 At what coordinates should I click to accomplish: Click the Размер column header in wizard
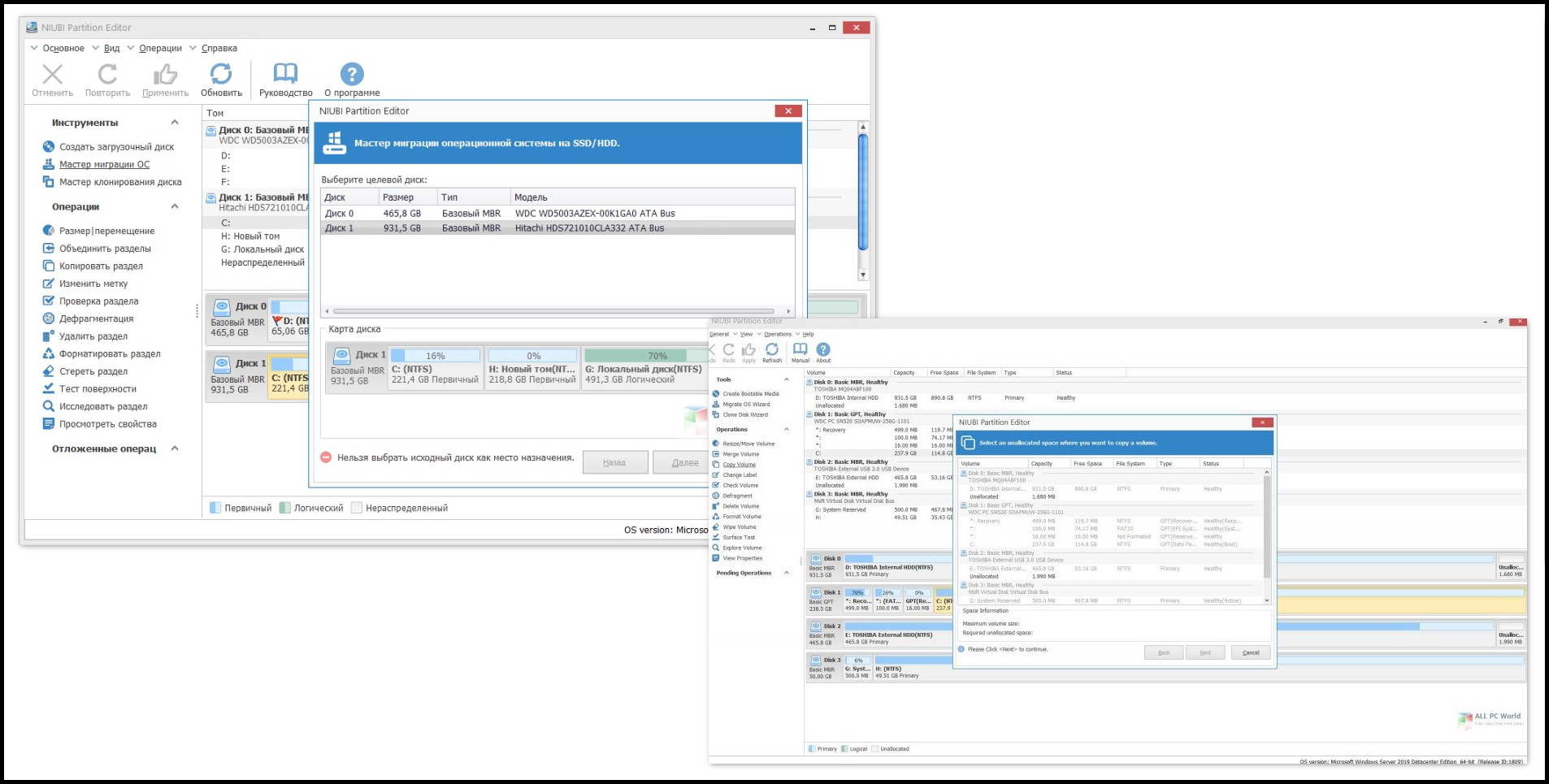pos(408,197)
